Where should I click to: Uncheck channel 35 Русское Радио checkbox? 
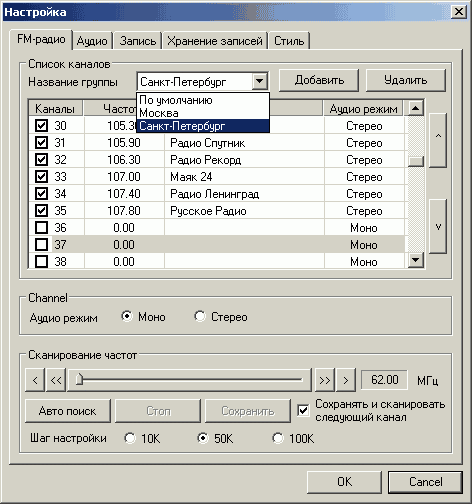click(x=41, y=211)
